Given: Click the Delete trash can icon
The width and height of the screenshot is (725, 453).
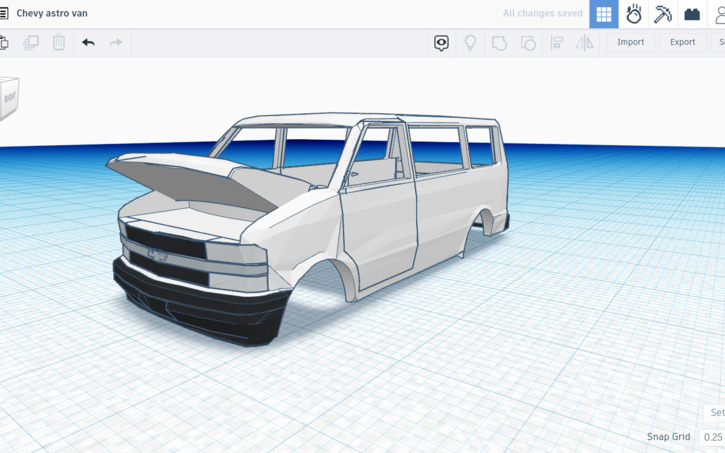Looking at the screenshot, I should click(59, 43).
